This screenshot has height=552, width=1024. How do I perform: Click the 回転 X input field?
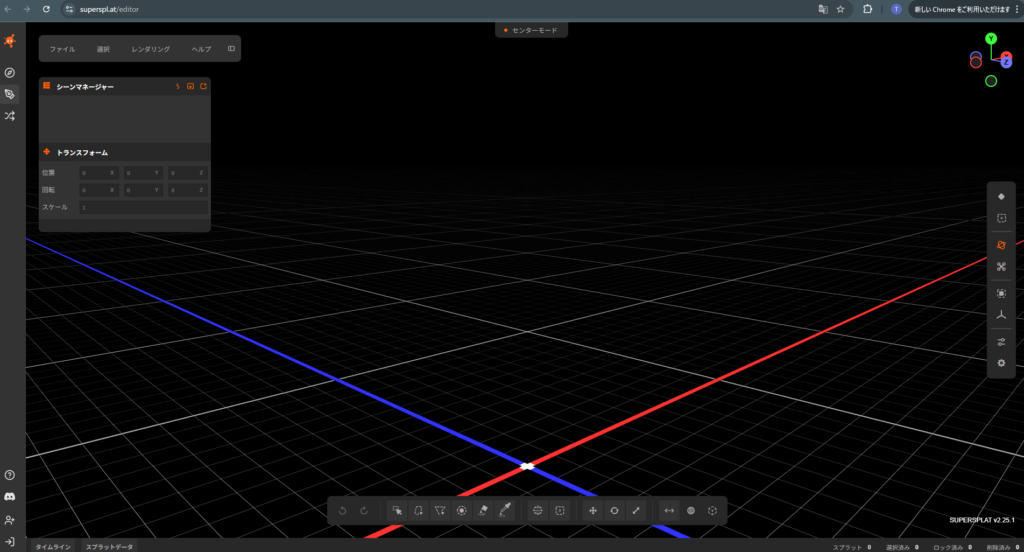99,190
